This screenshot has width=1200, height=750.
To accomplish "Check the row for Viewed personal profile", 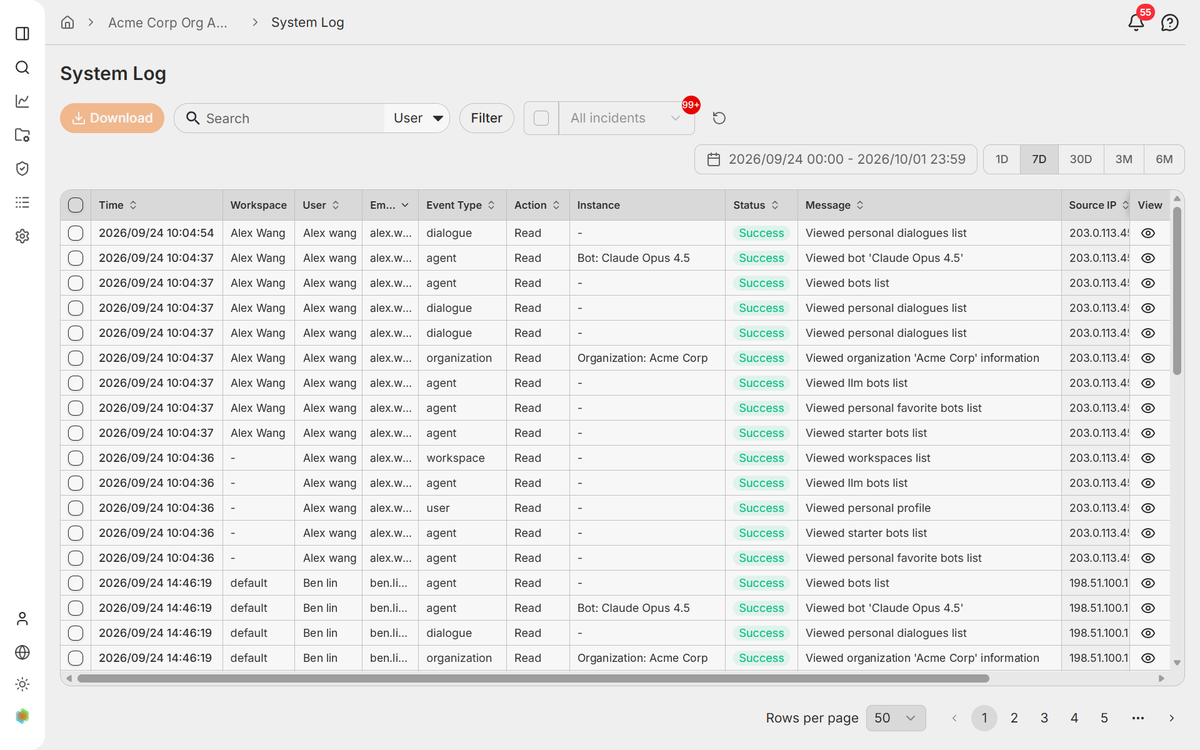I will 76,508.
